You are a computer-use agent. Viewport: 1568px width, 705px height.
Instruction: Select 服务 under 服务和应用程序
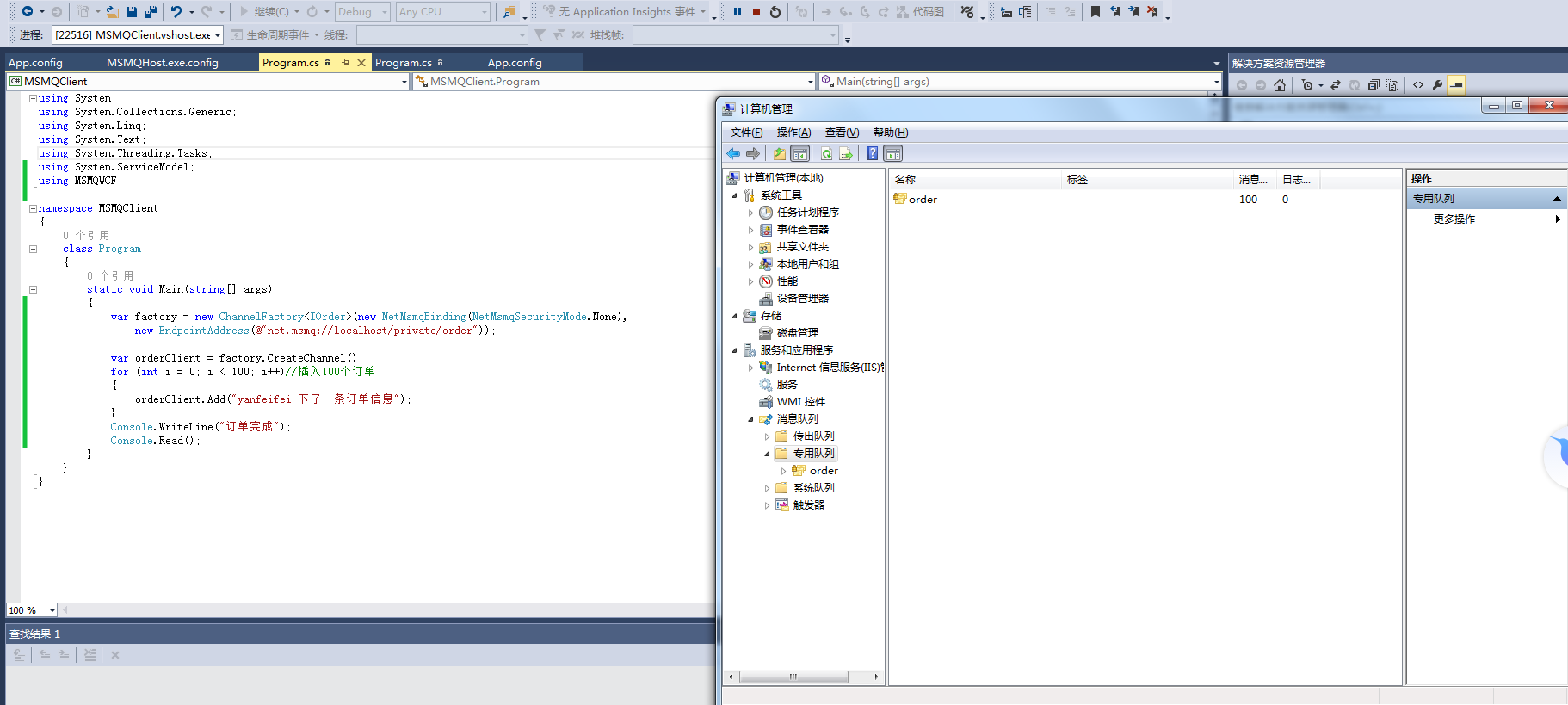(x=787, y=385)
